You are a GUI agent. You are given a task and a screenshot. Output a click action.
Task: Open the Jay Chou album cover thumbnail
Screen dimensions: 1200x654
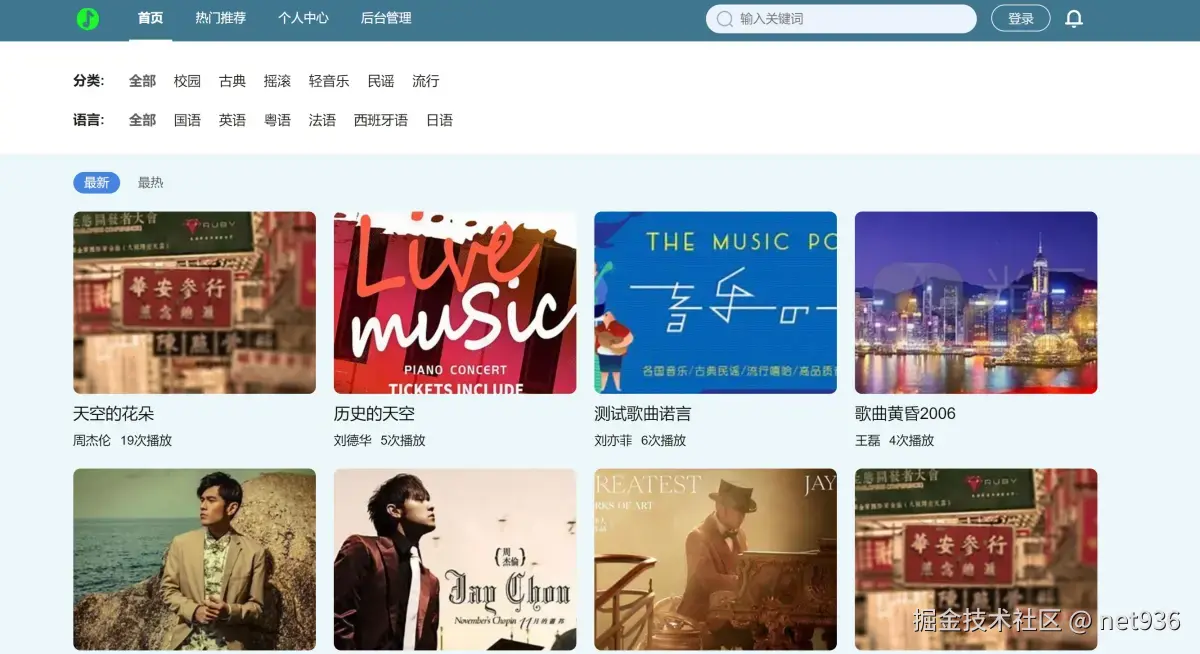point(455,560)
